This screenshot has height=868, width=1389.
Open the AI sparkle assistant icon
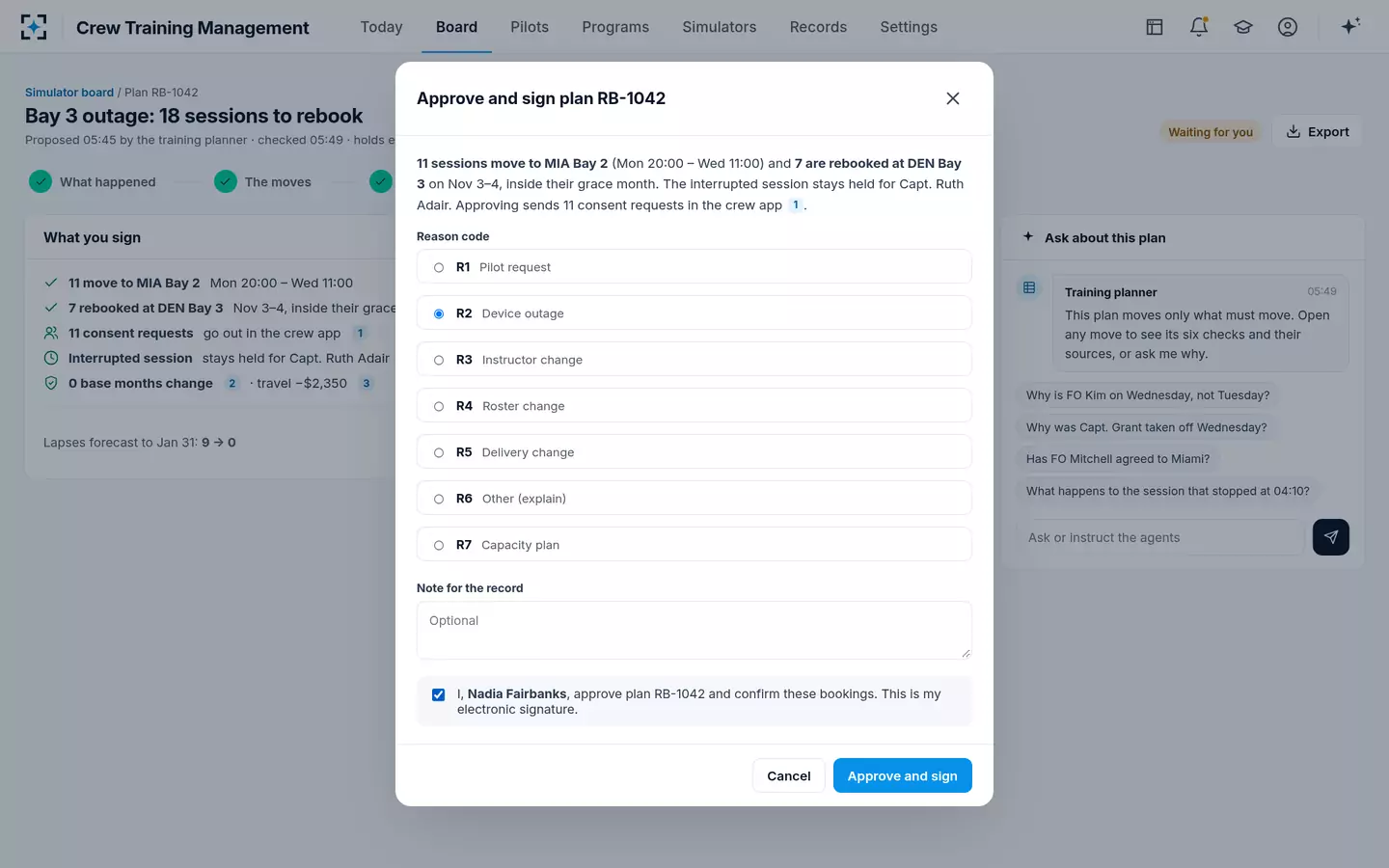1350,26
